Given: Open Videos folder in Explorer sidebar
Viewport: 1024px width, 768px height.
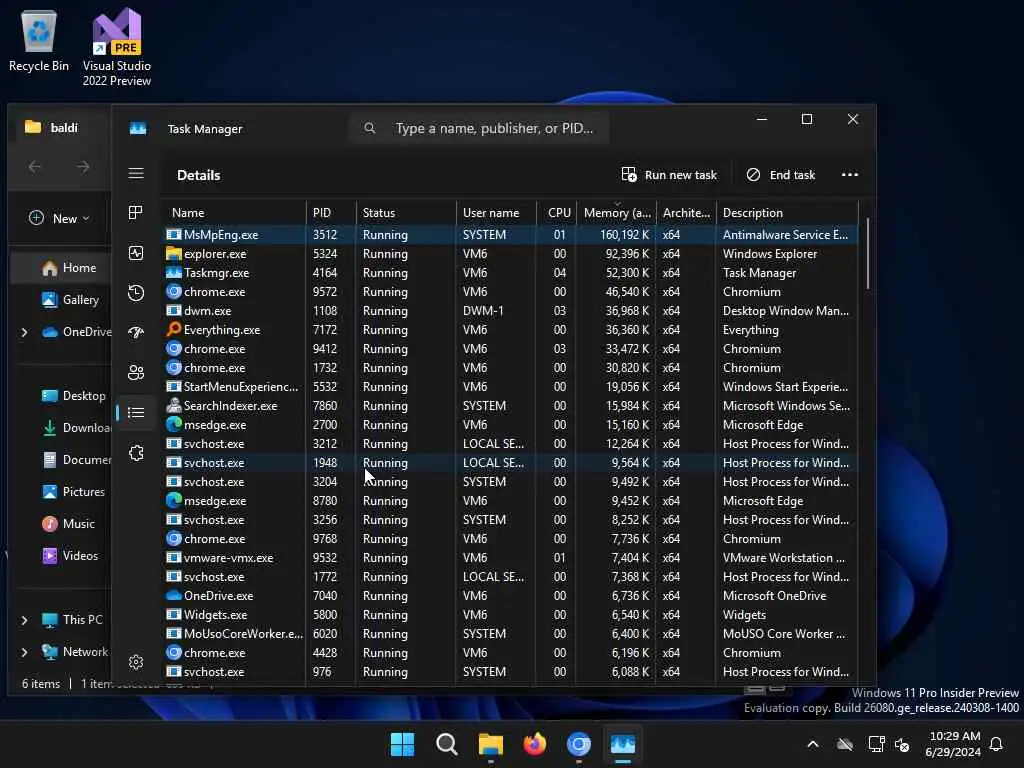Looking at the screenshot, I should pos(69,556).
